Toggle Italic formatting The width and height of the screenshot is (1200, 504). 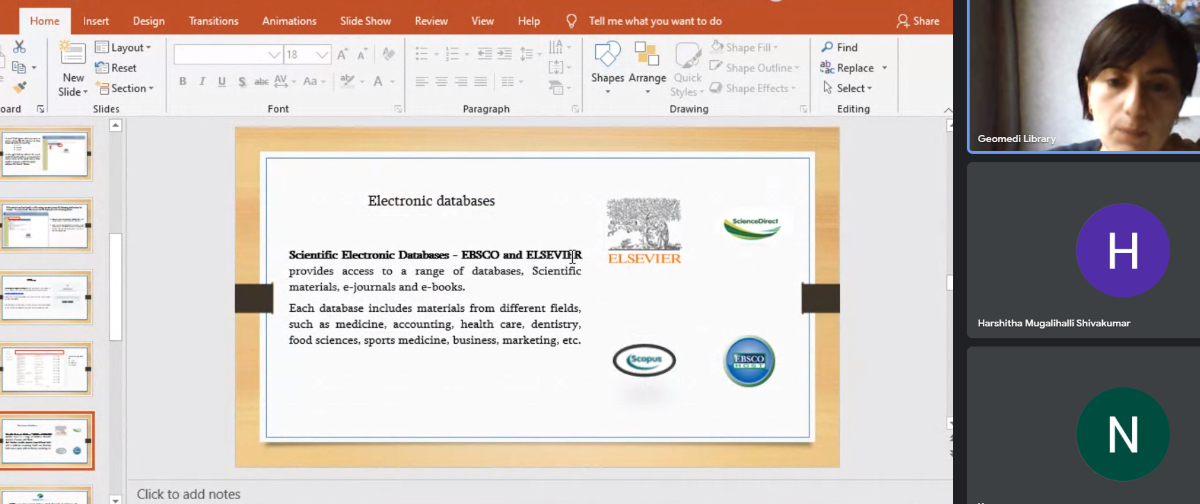[x=202, y=82]
